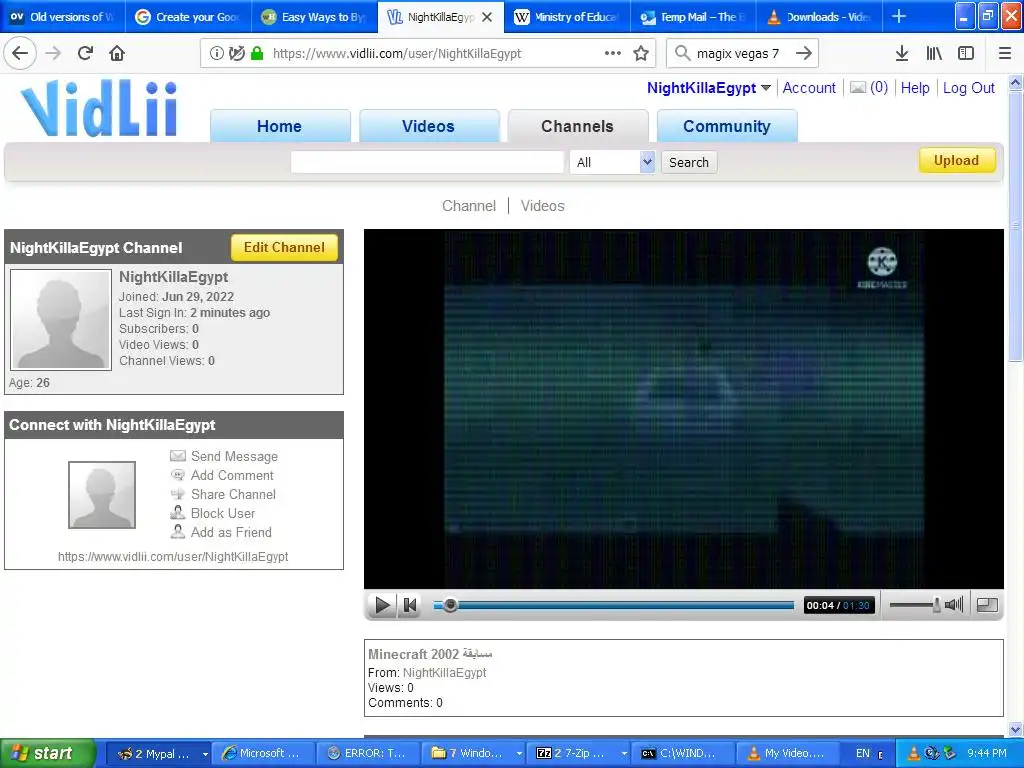The height and width of the screenshot is (768, 1024).
Task: Click the tracking protection shield icon
Action: [x=236, y=53]
